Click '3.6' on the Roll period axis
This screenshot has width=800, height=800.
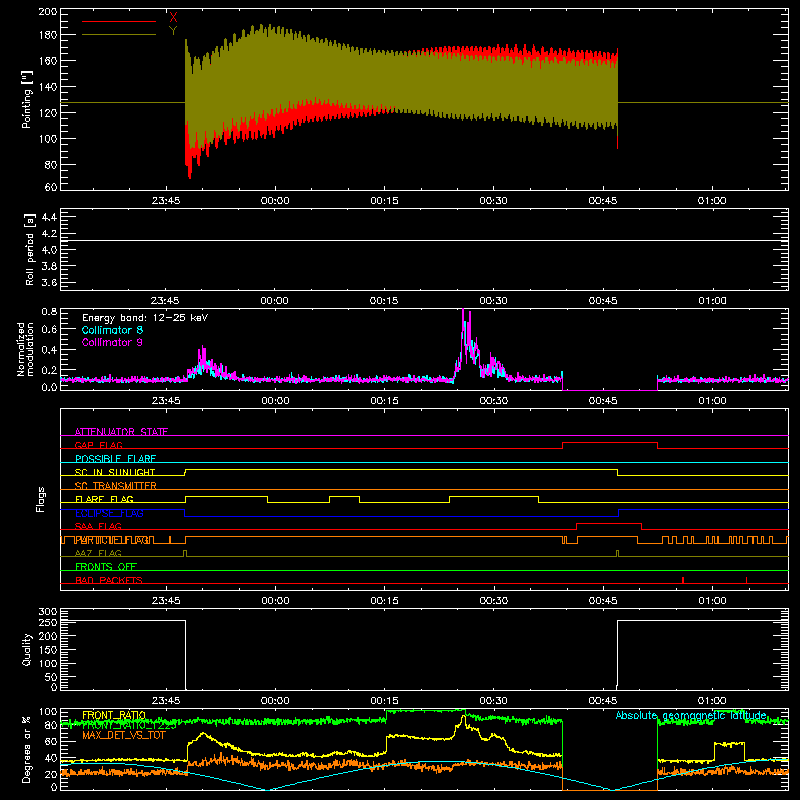(x=49, y=283)
